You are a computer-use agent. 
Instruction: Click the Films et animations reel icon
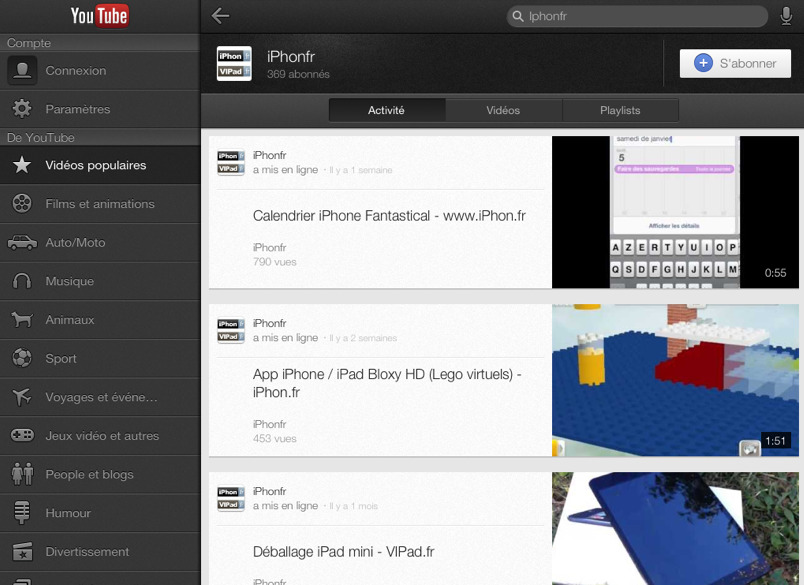coord(22,204)
